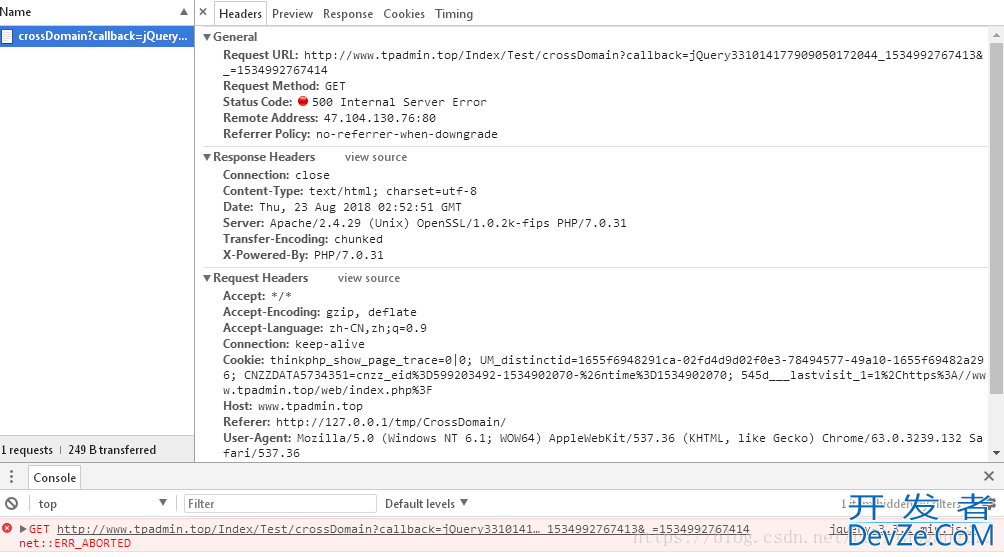This screenshot has height=557, width=1004.
Task: Click the Cookie thinkphp_show_page_trace value
Action: coord(604,375)
